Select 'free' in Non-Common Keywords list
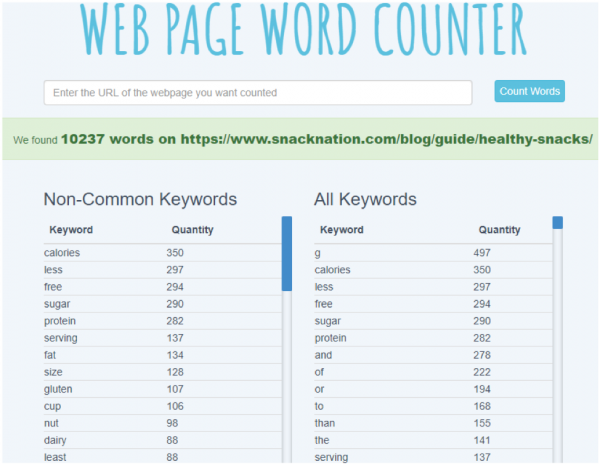This screenshot has height=464, width=600. click(x=53, y=287)
